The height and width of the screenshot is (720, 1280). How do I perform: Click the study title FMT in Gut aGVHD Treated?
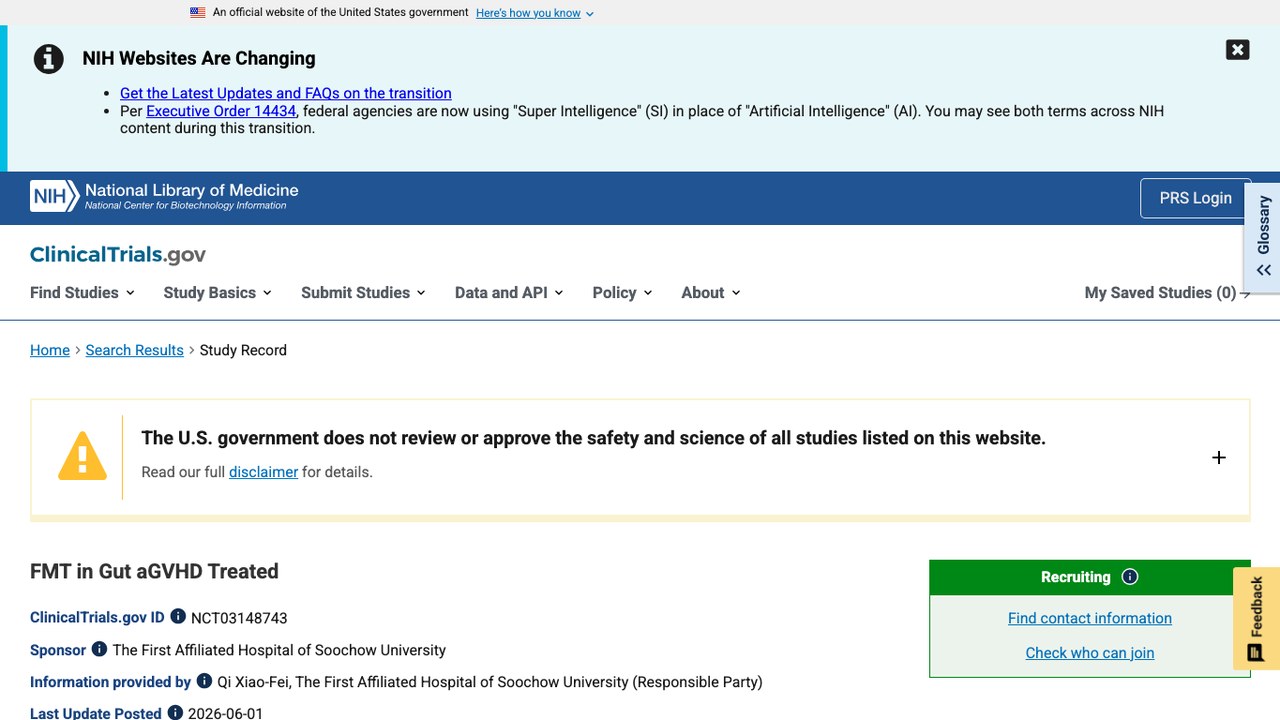[x=154, y=571]
